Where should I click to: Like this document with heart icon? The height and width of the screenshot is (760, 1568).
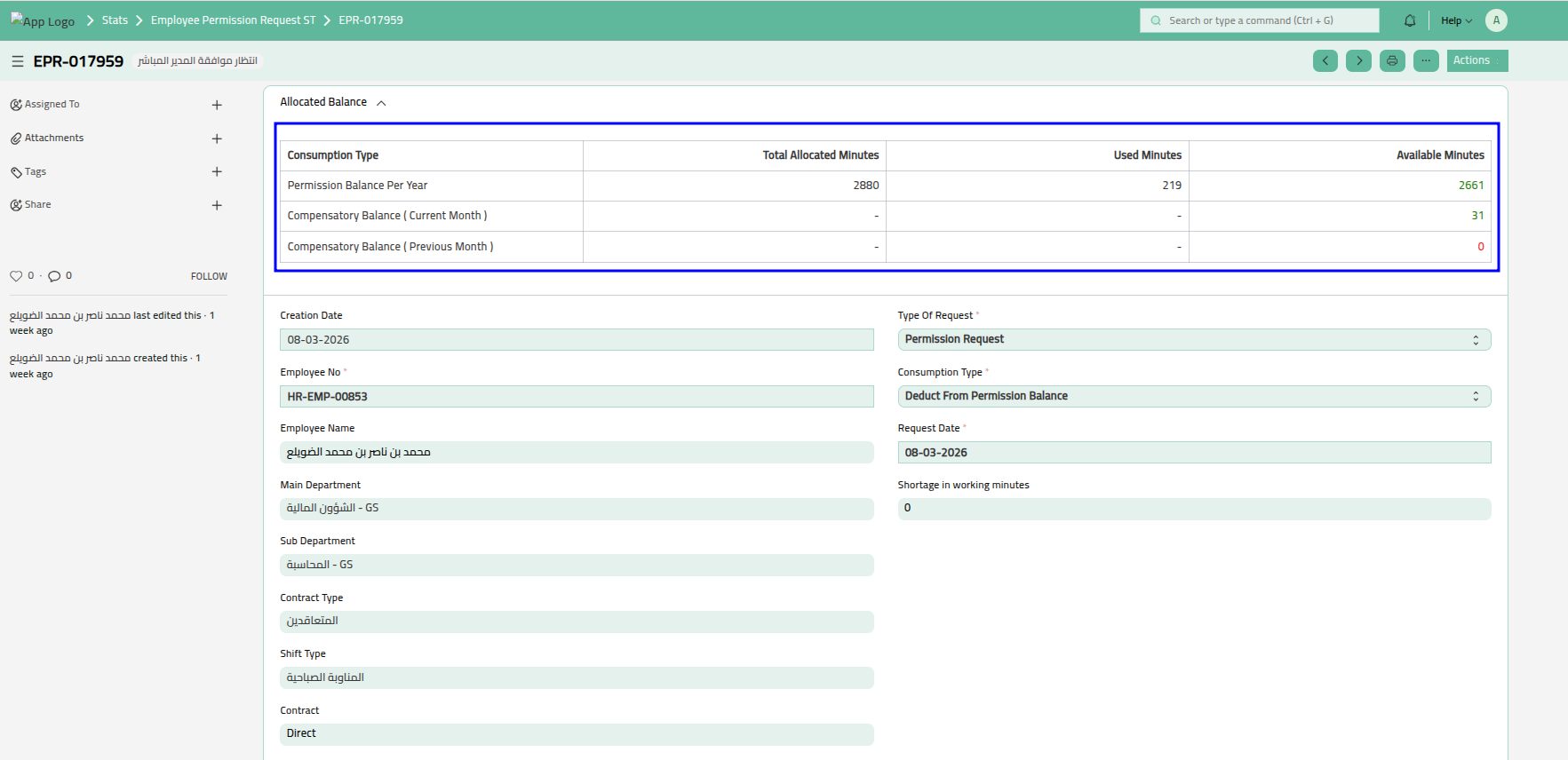[16, 276]
